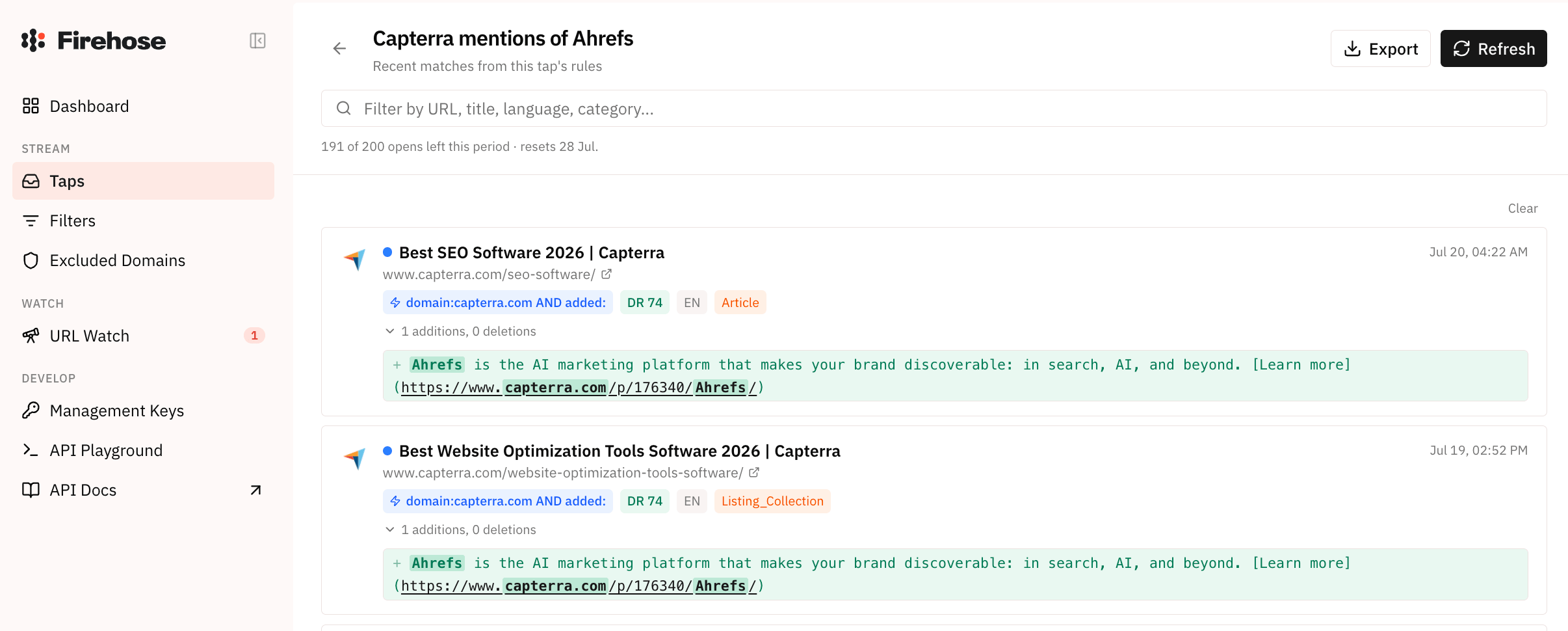Click the API Docs external arrow icon
1568x631 pixels.
pos(255,490)
